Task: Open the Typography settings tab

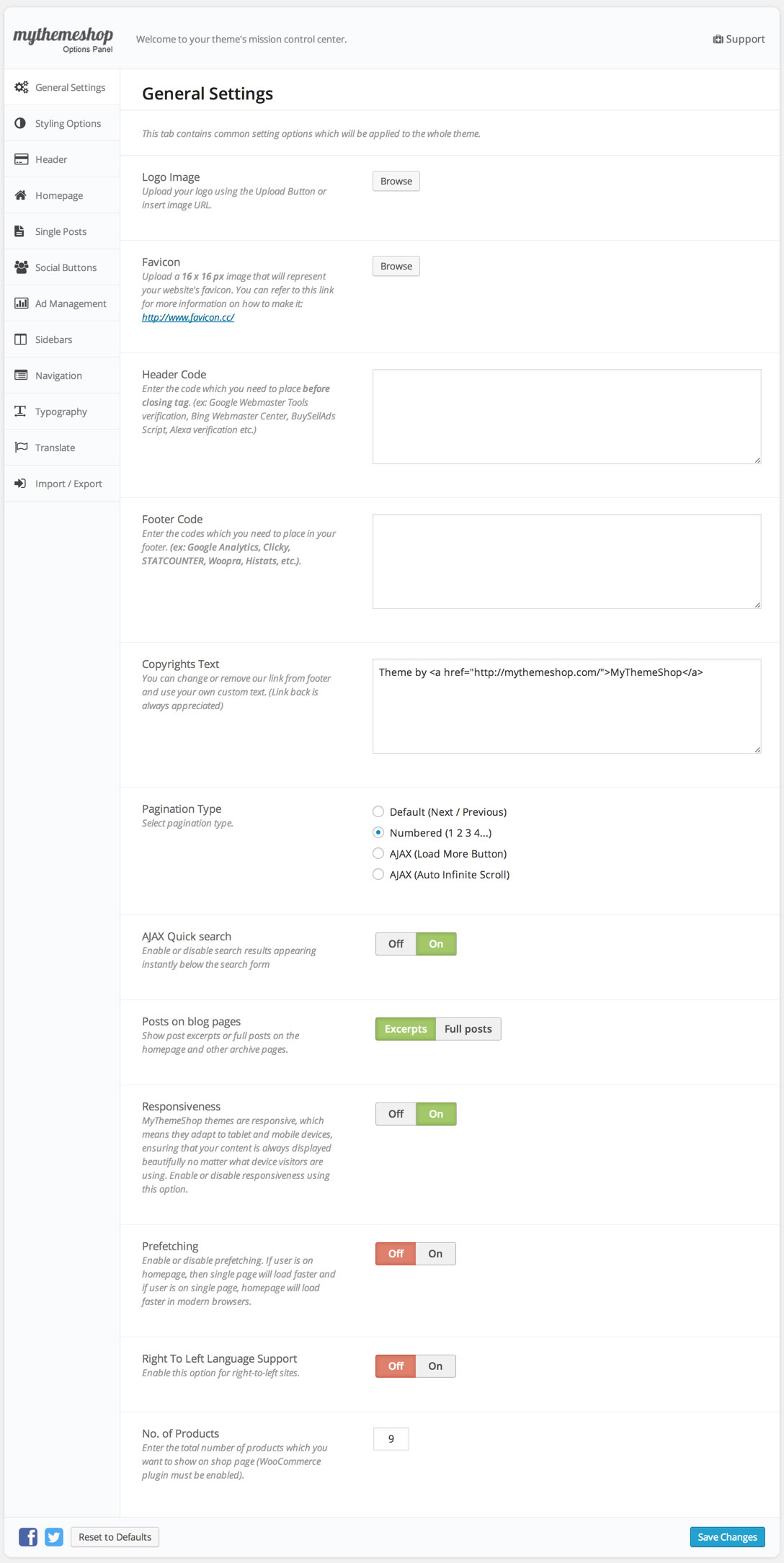Action: 61,411
